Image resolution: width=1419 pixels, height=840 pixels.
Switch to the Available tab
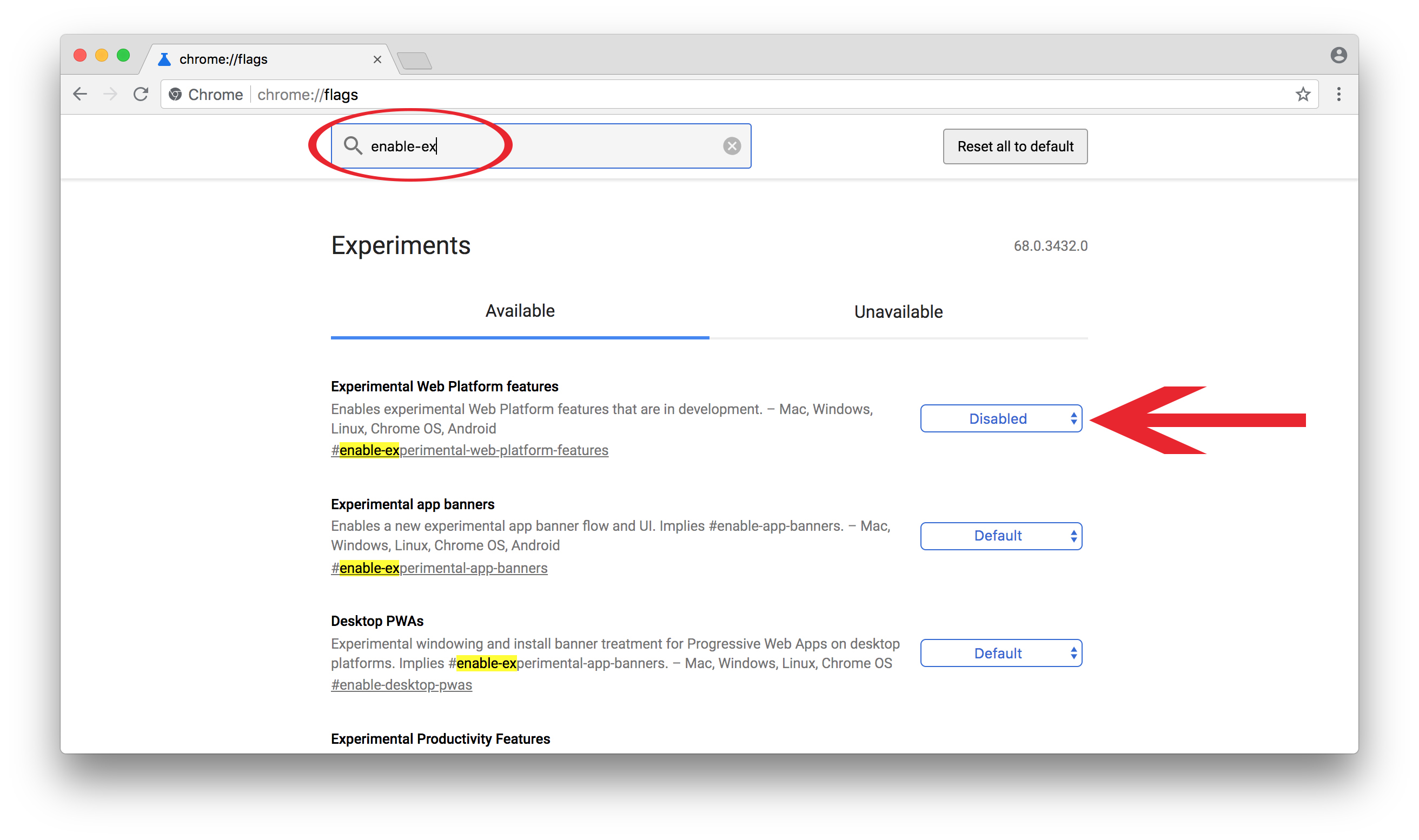tap(520, 311)
